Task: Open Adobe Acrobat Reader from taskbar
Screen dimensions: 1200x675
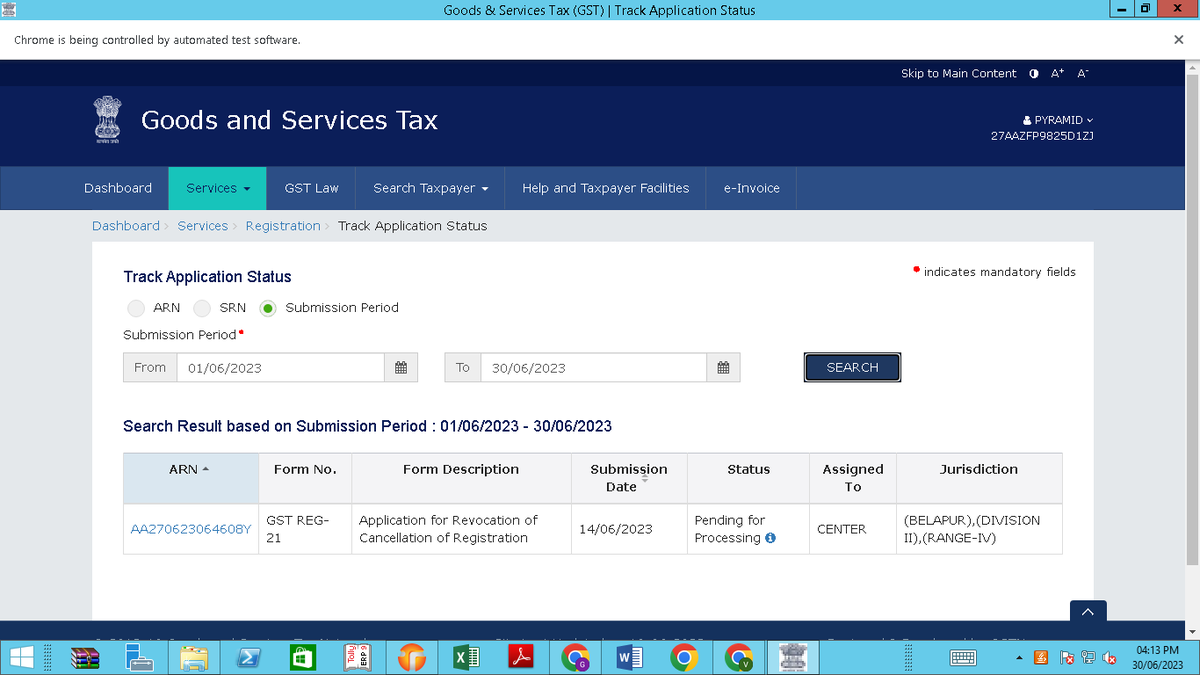Action: tap(521, 658)
